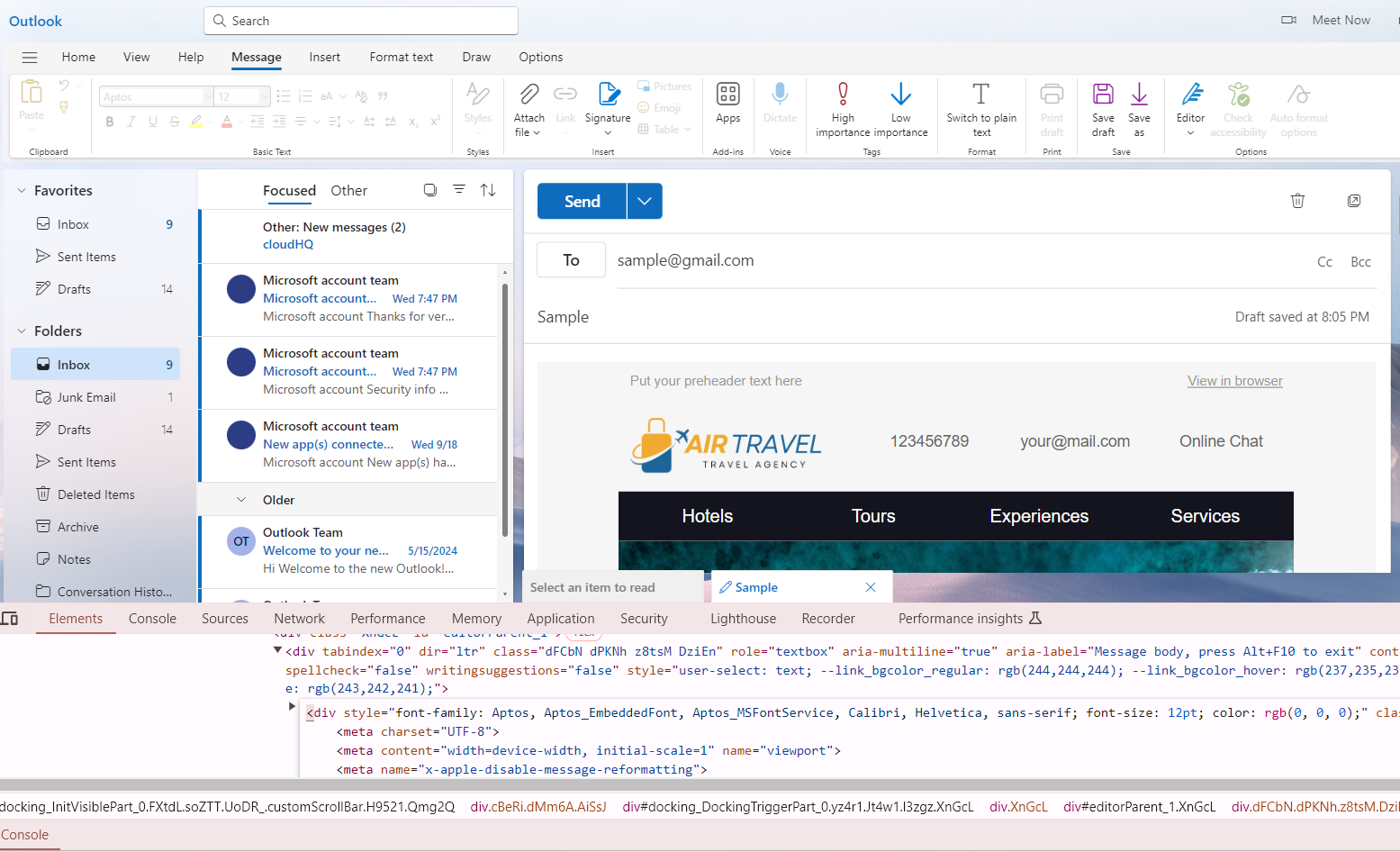Viewport: 1400px width, 852px height.
Task: Click the View in browser link
Action: (x=1234, y=380)
